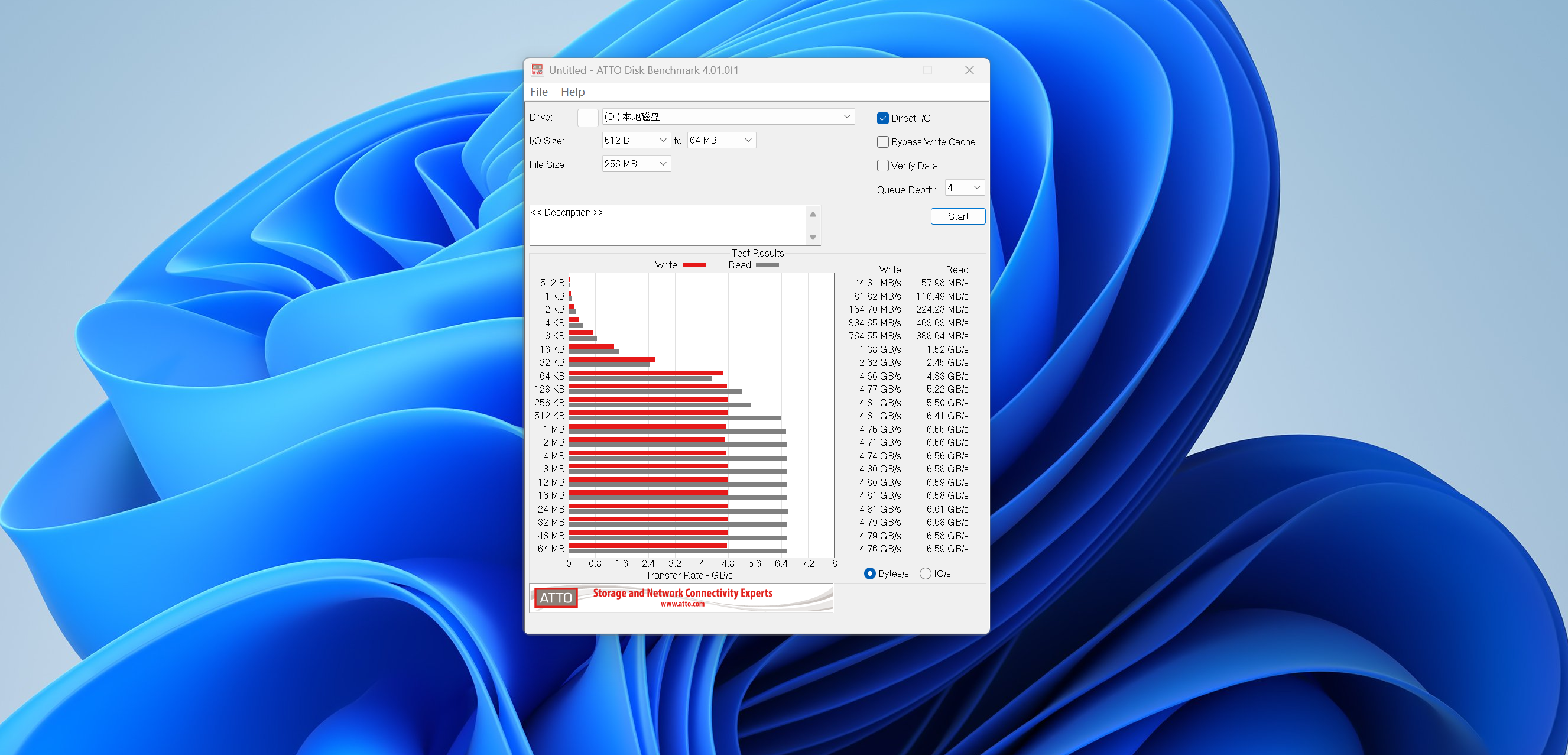Open the File menu
1568x755 pixels.
pos(538,92)
